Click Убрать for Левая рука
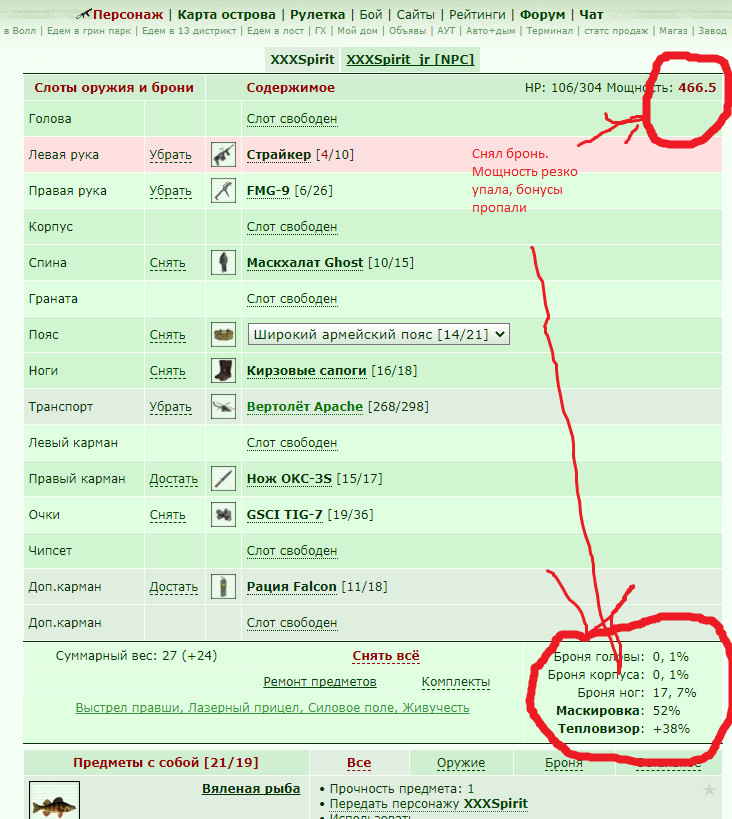This screenshot has width=732, height=819. point(170,155)
